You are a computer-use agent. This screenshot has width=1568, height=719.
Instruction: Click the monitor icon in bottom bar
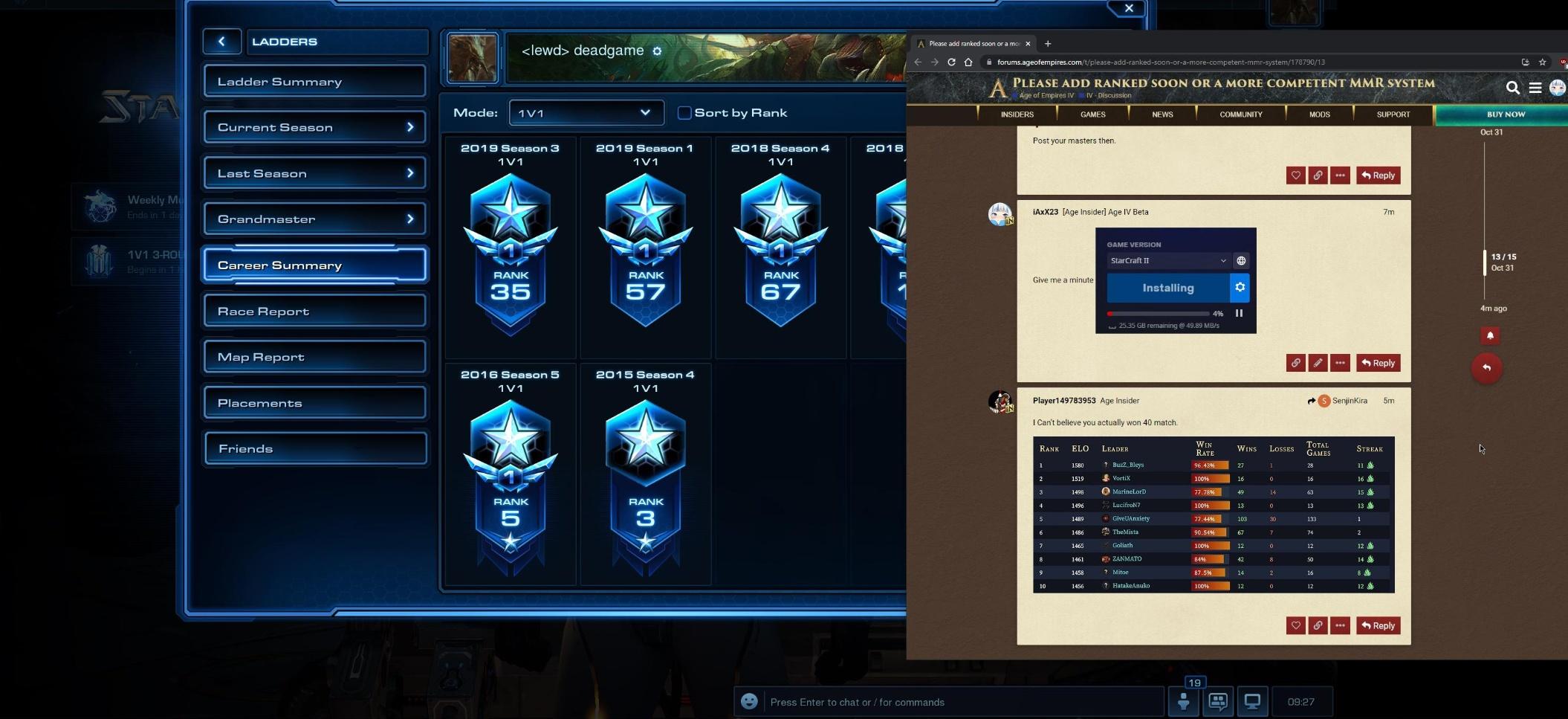click(x=1252, y=701)
